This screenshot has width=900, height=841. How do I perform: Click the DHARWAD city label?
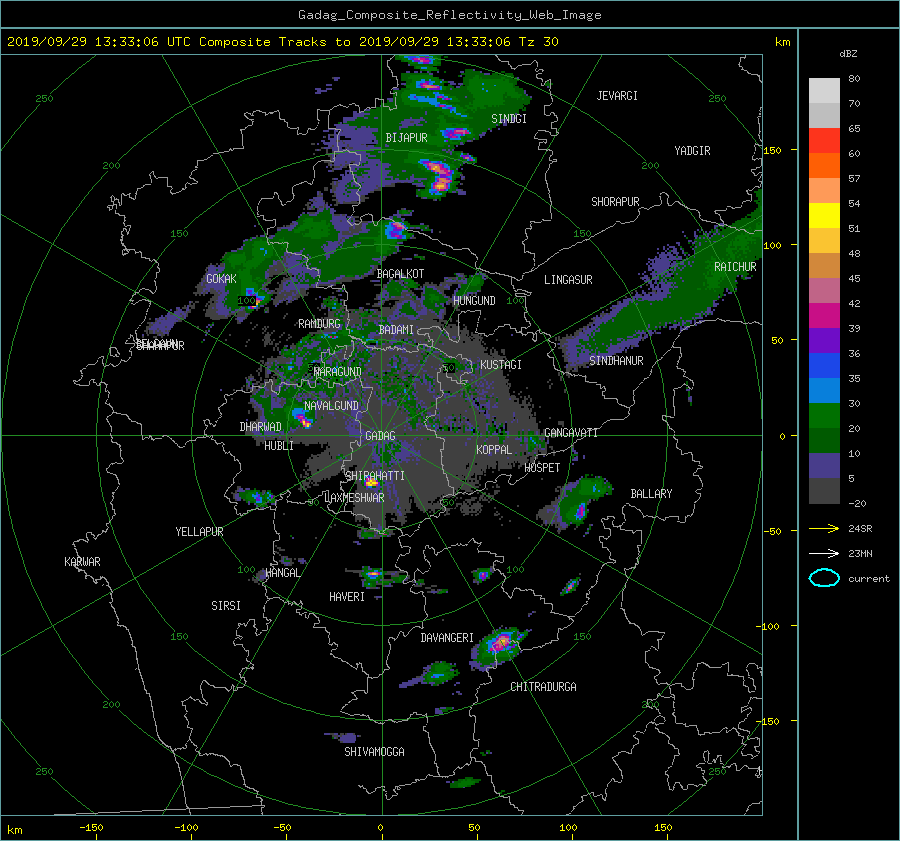[260, 427]
